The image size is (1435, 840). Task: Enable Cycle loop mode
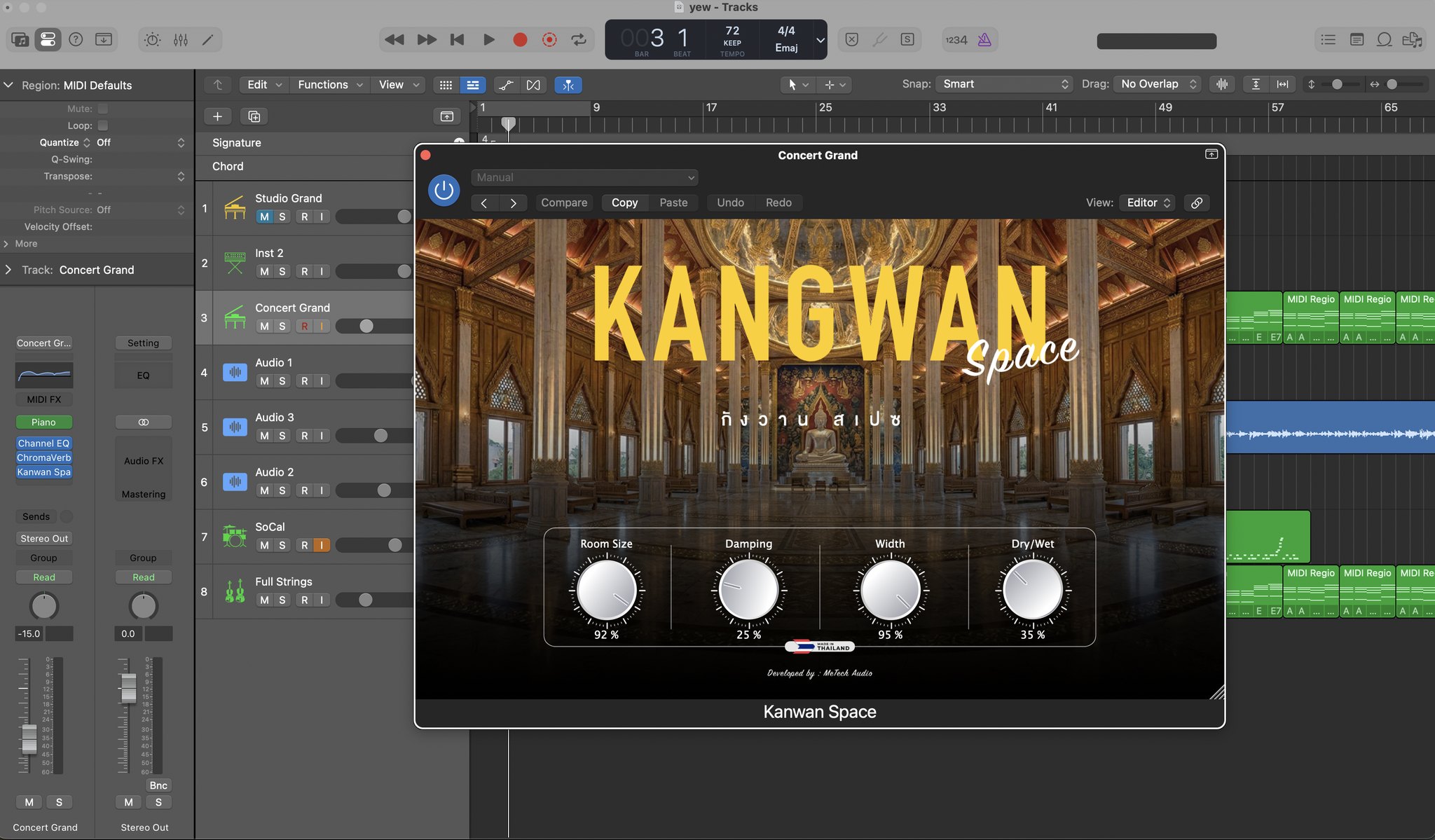click(579, 40)
